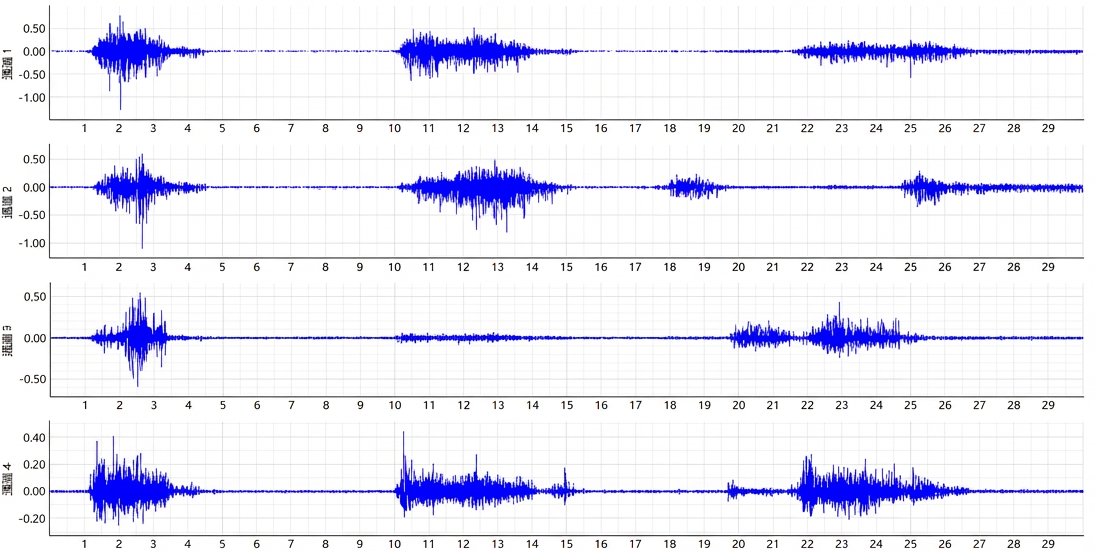
Task: Select 通道 3 waveform burst near 23 seconds
Action: pos(842,337)
